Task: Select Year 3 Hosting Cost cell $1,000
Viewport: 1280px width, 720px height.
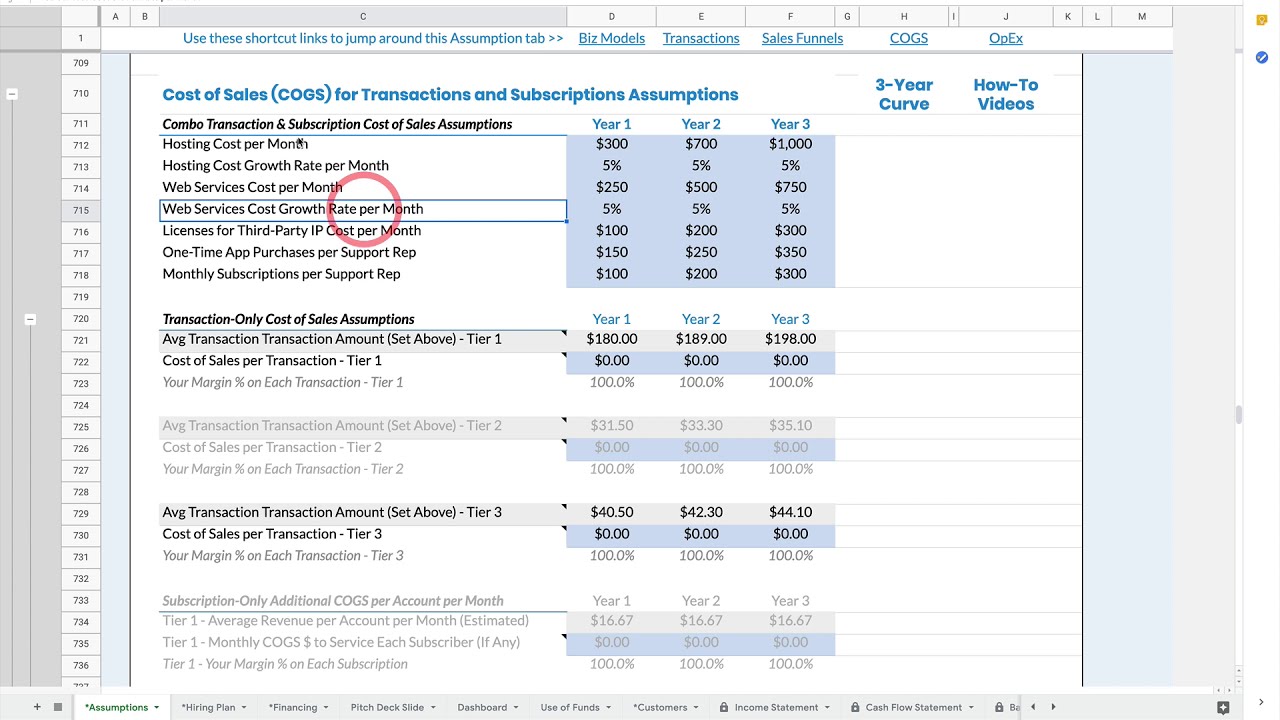Action: 790,144
